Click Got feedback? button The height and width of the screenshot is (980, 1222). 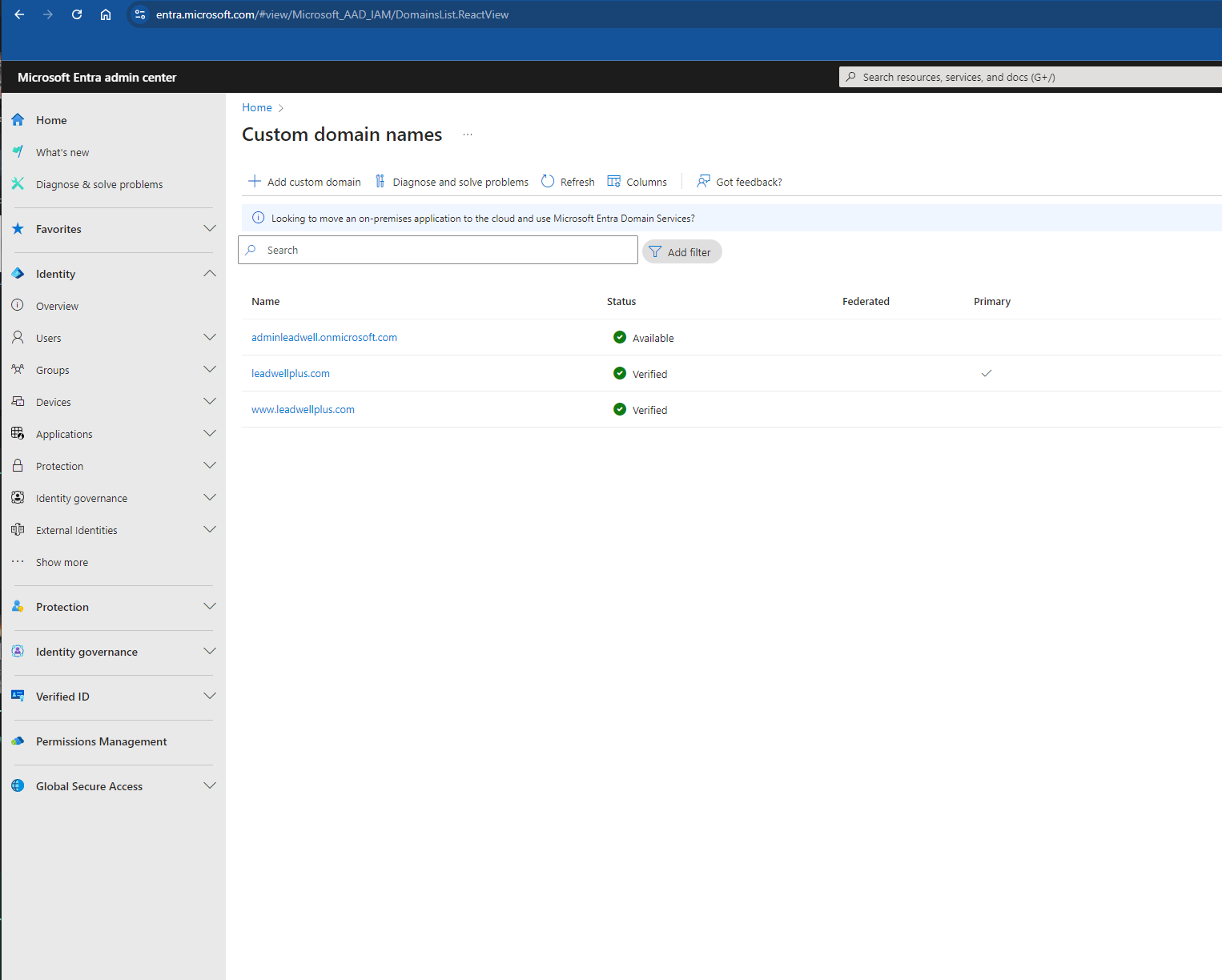point(739,182)
